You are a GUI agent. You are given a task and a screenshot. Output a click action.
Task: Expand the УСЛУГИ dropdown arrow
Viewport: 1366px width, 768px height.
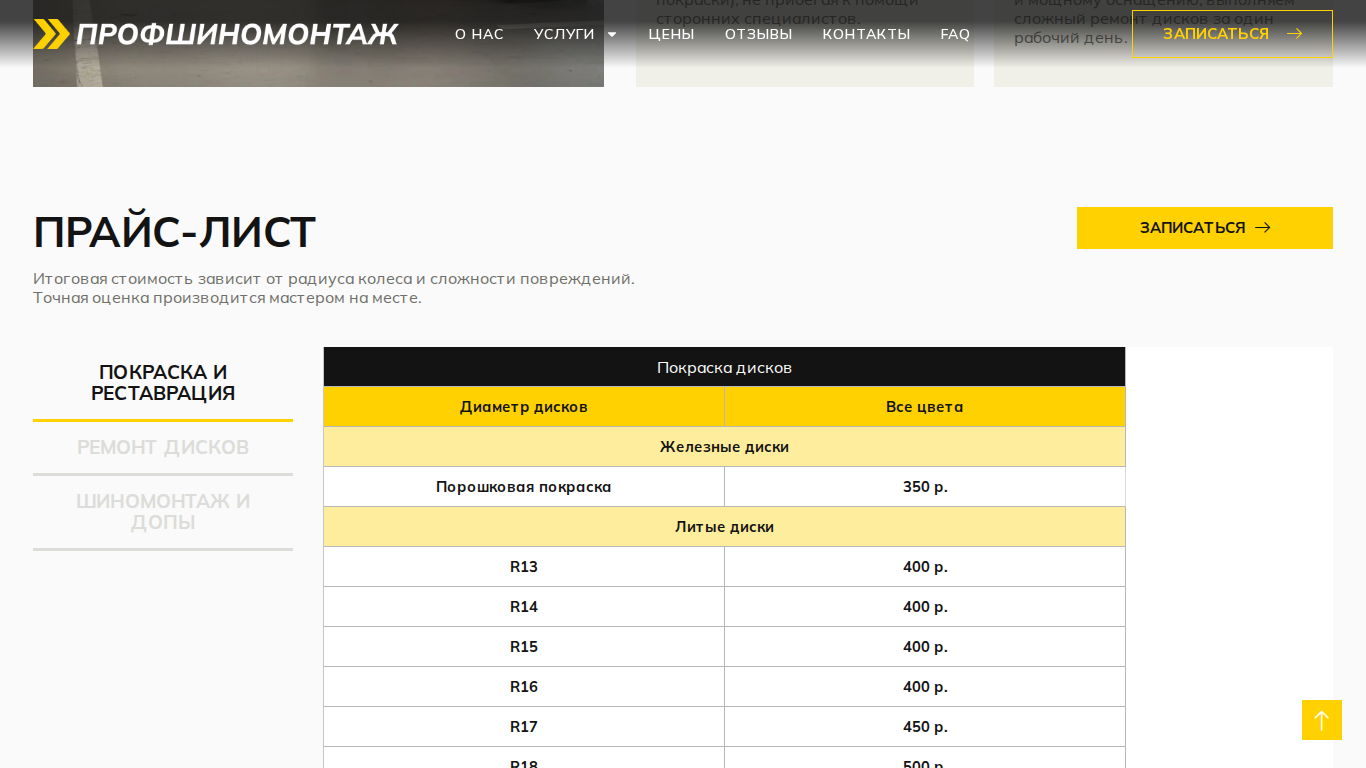point(612,34)
